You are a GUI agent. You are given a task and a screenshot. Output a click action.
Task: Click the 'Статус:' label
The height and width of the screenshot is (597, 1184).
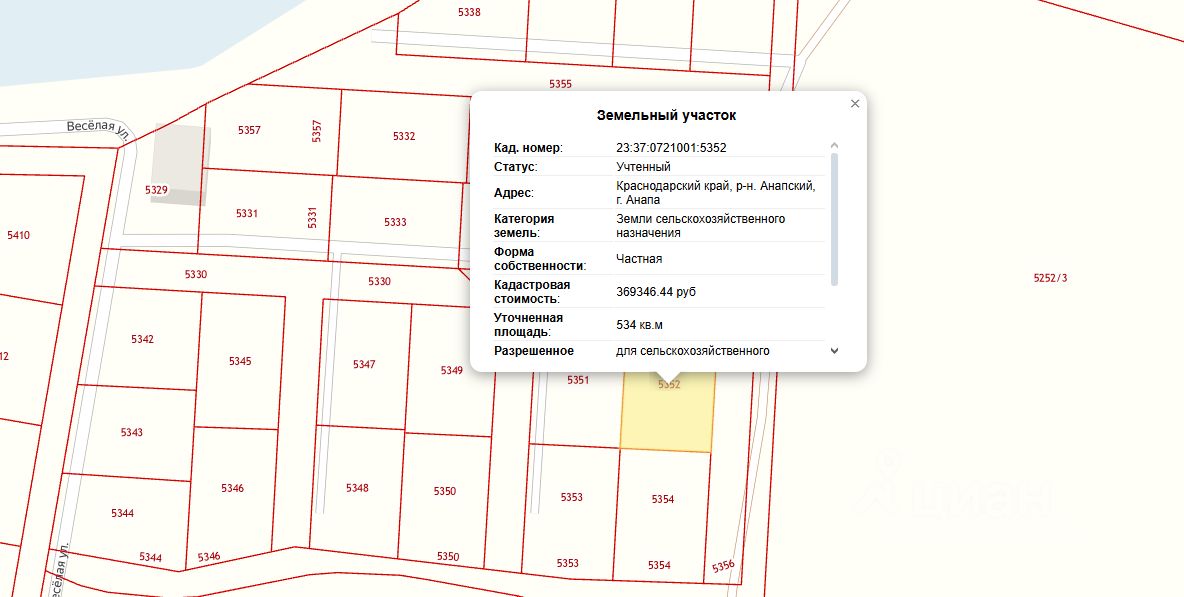pos(516,167)
